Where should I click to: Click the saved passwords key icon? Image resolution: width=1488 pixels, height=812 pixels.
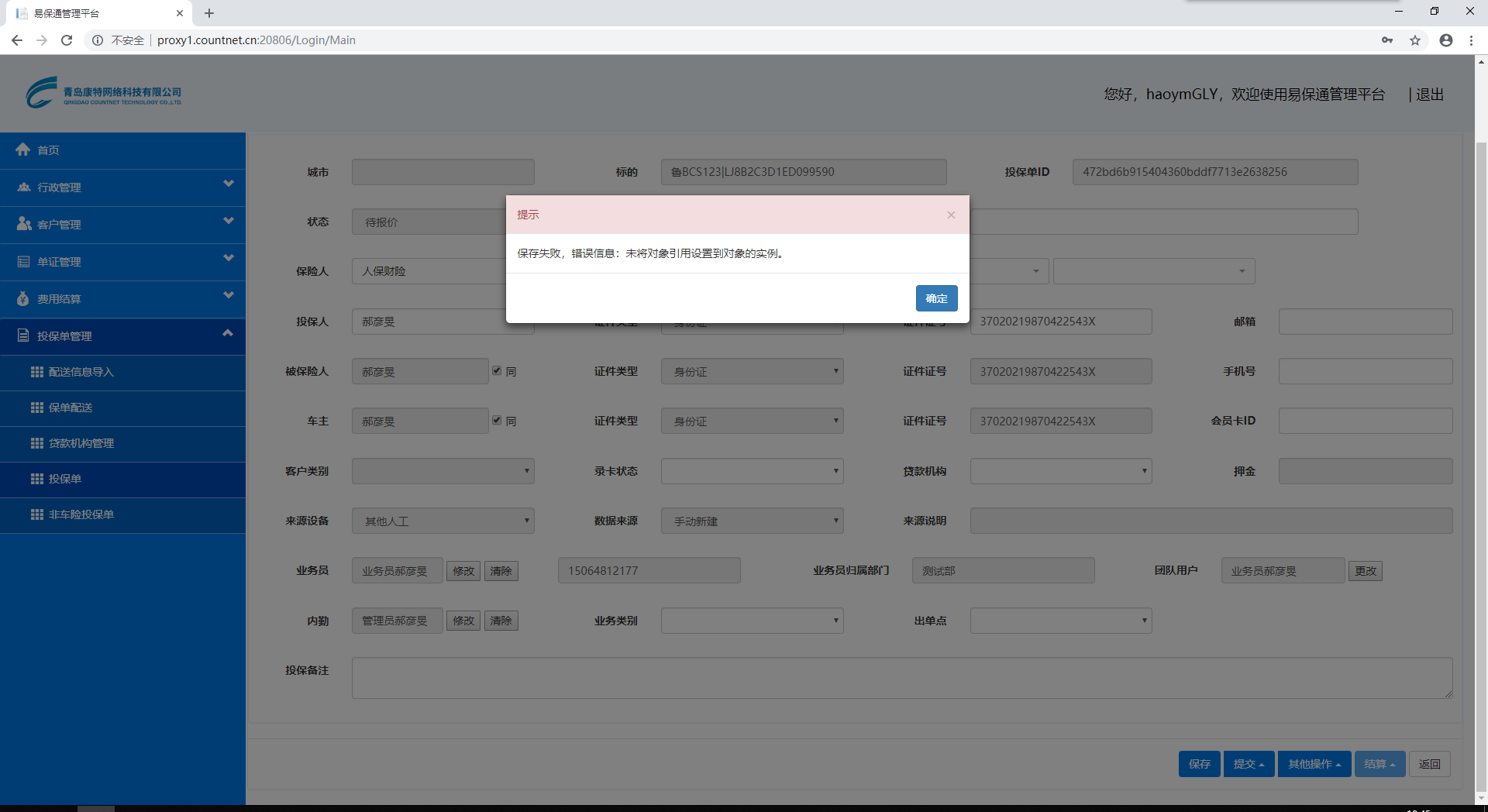[1387, 40]
